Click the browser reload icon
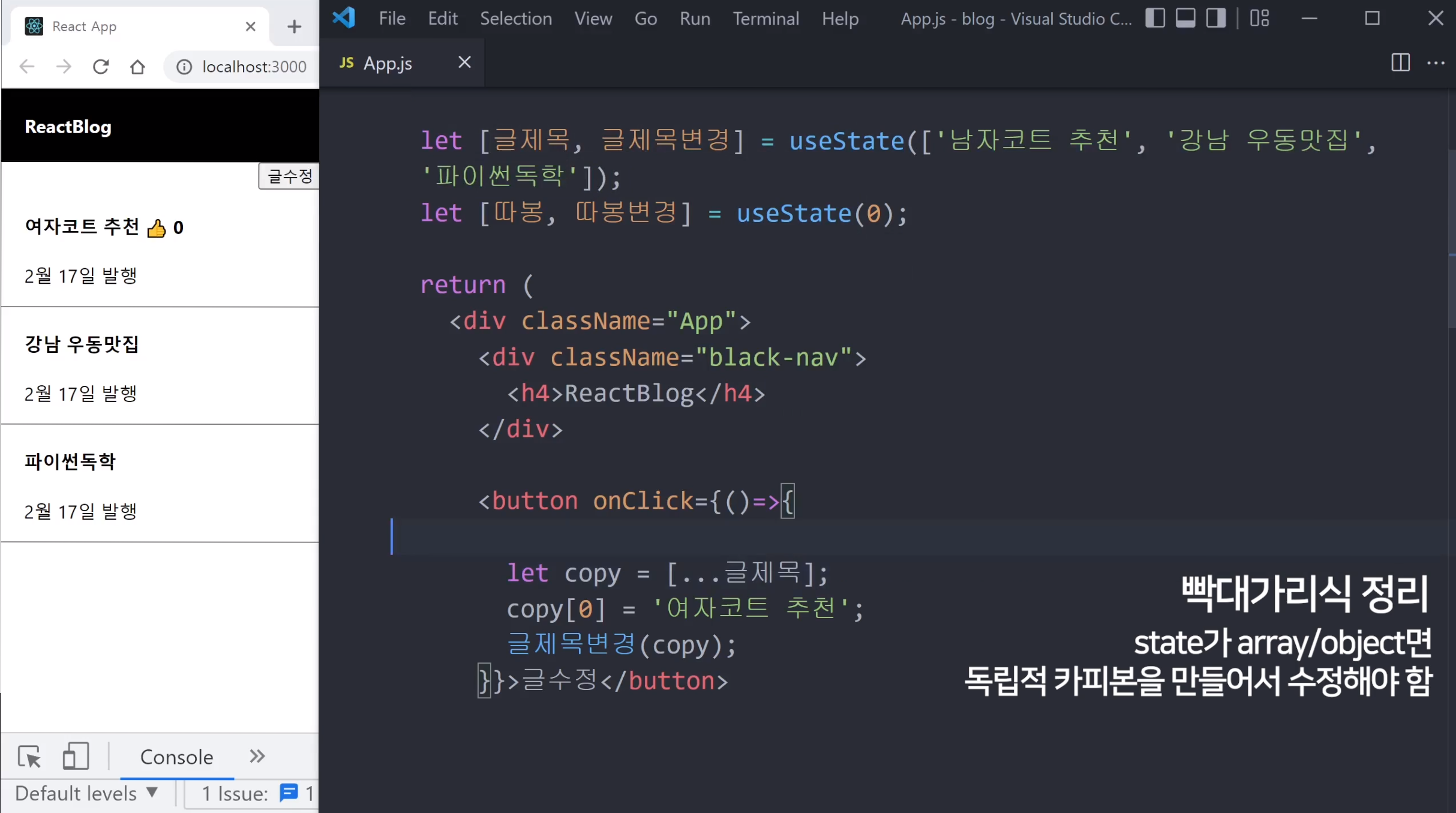1456x813 pixels. [101, 67]
